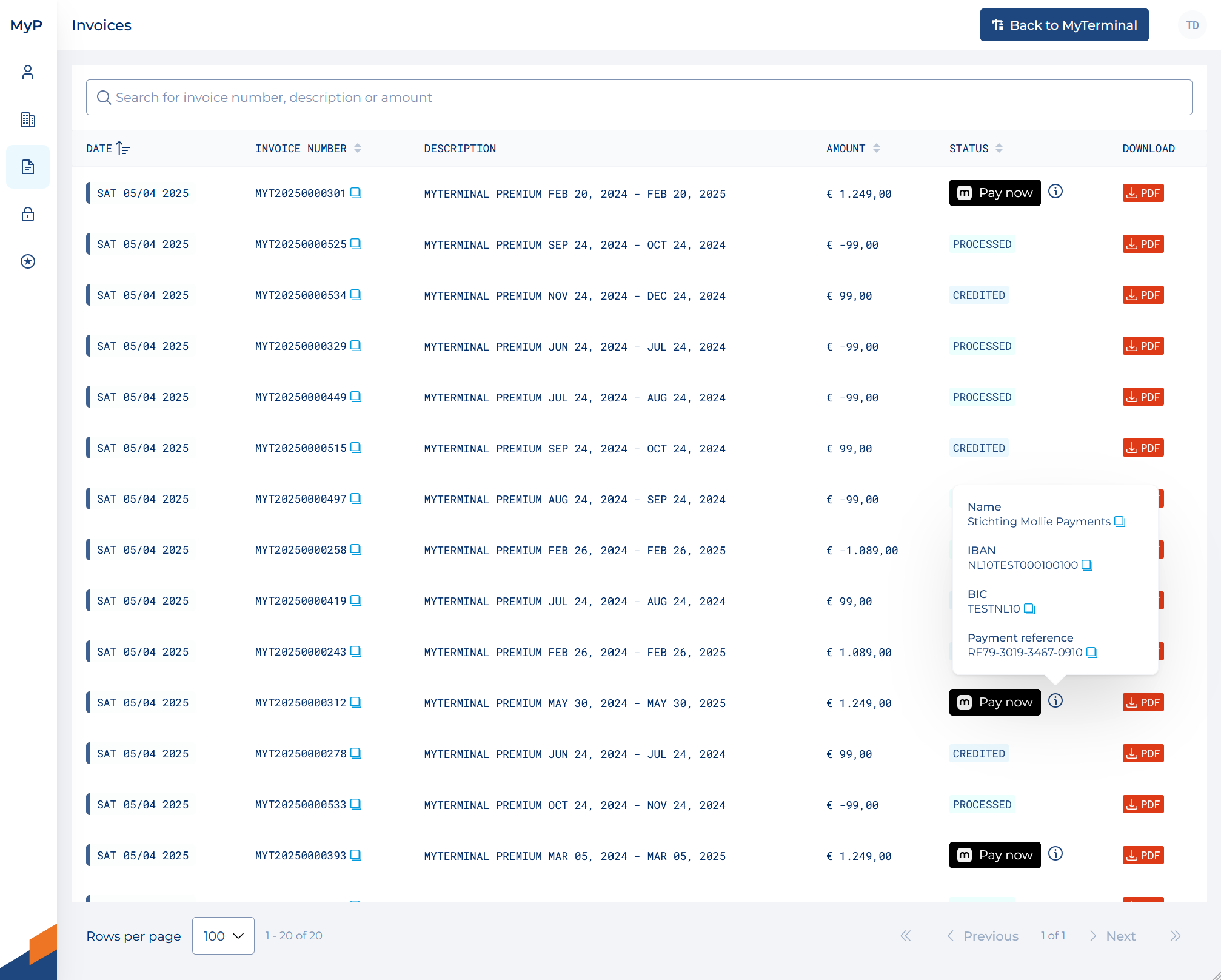
Task: Download PDF for invoice MYT20250000525
Action: coord(1143,244)
